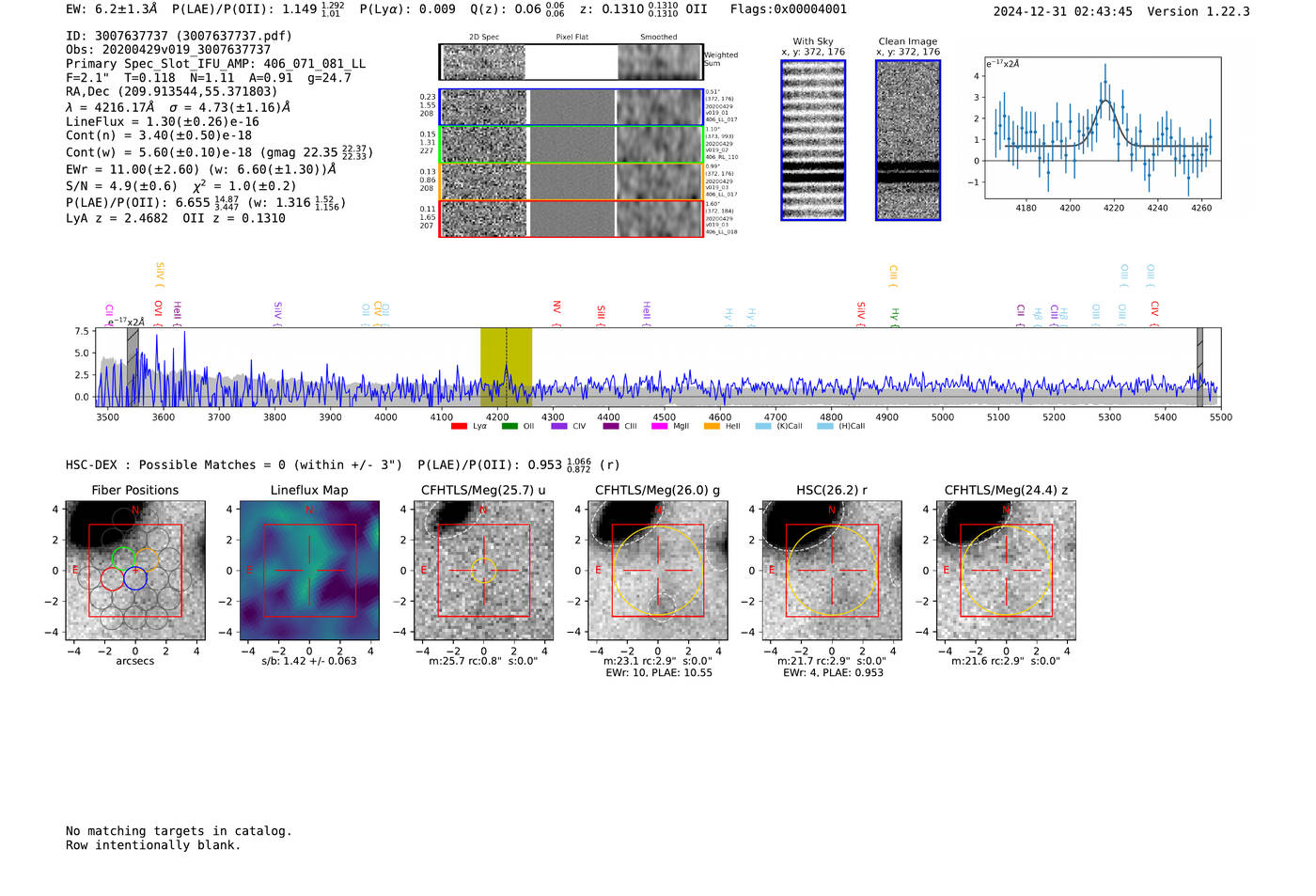Open the Fiber Positions image

tap(135, 571)
